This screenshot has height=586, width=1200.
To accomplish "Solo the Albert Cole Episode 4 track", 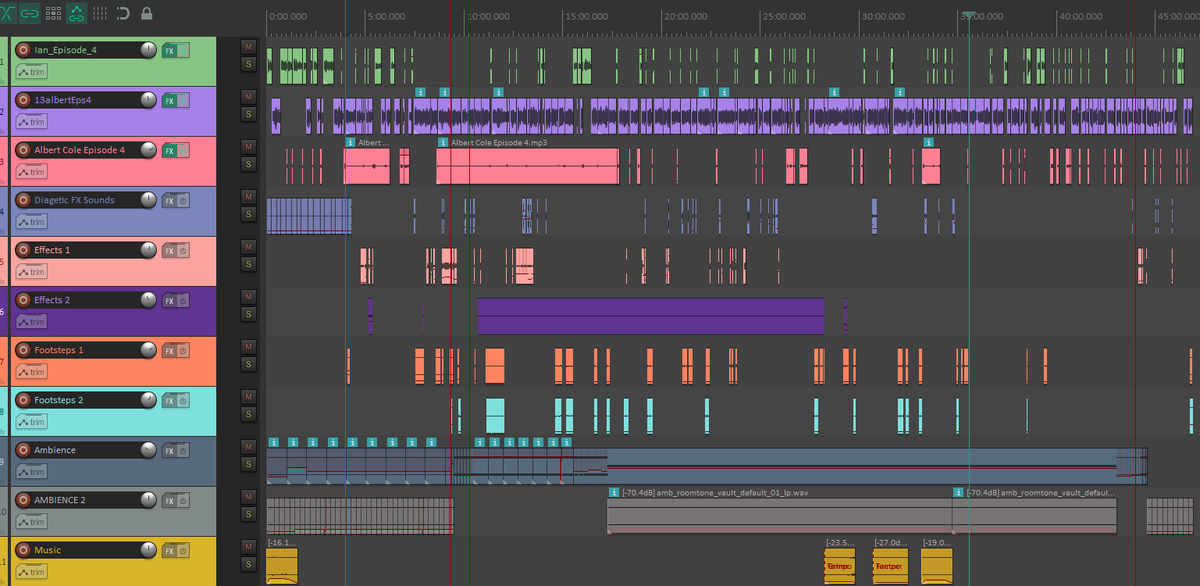I will tap(248, 163).
